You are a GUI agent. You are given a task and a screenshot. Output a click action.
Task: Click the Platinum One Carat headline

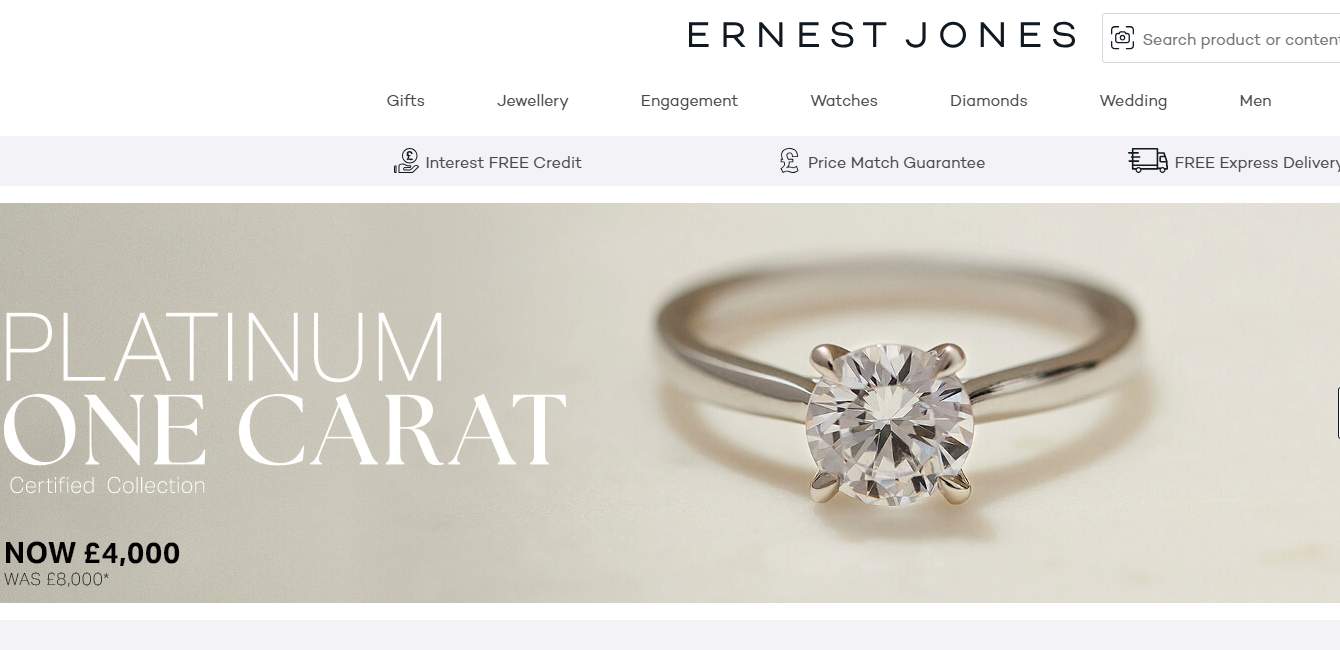point(284,390)
